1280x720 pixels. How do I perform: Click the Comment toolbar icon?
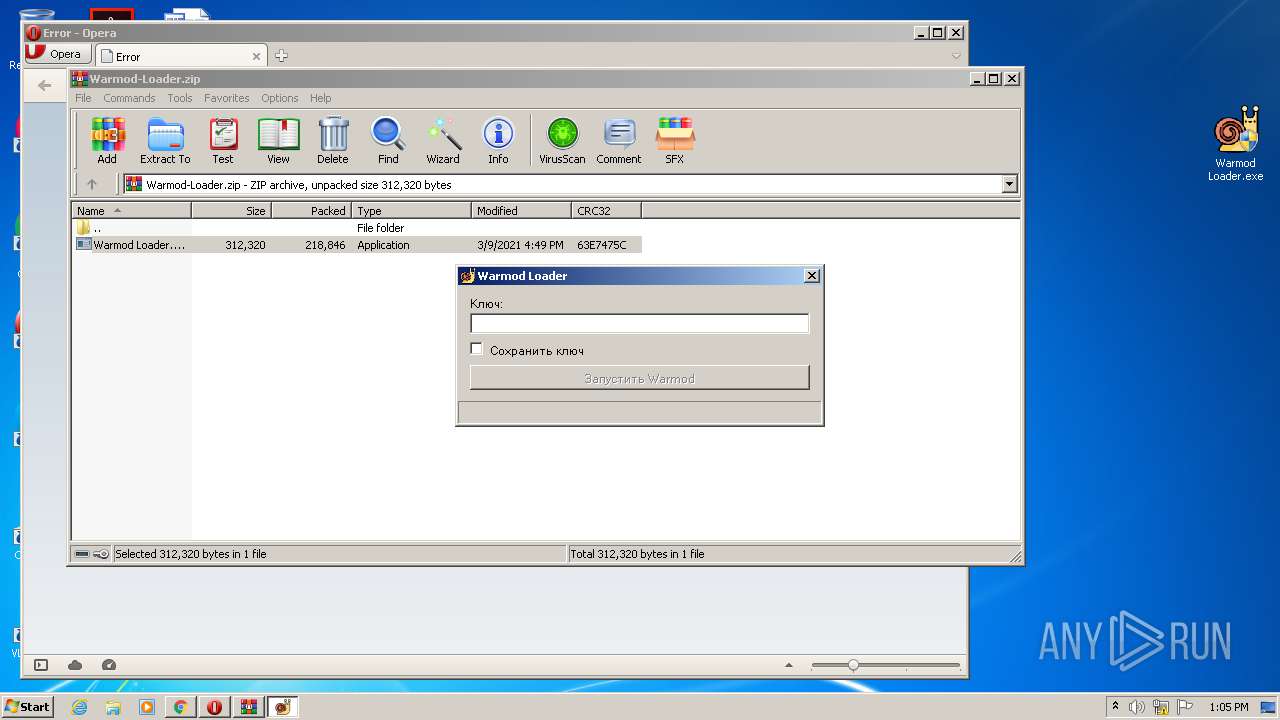(619, 140)
